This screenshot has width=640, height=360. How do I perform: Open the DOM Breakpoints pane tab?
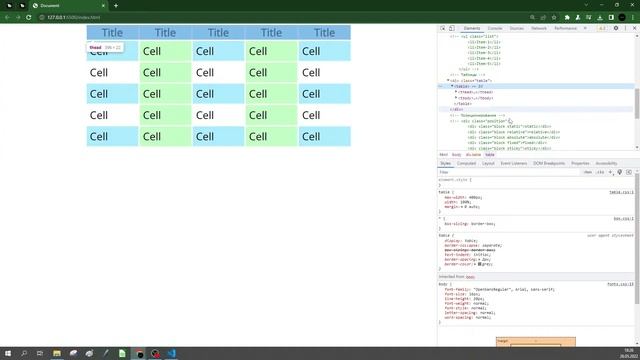pos(549,163)
